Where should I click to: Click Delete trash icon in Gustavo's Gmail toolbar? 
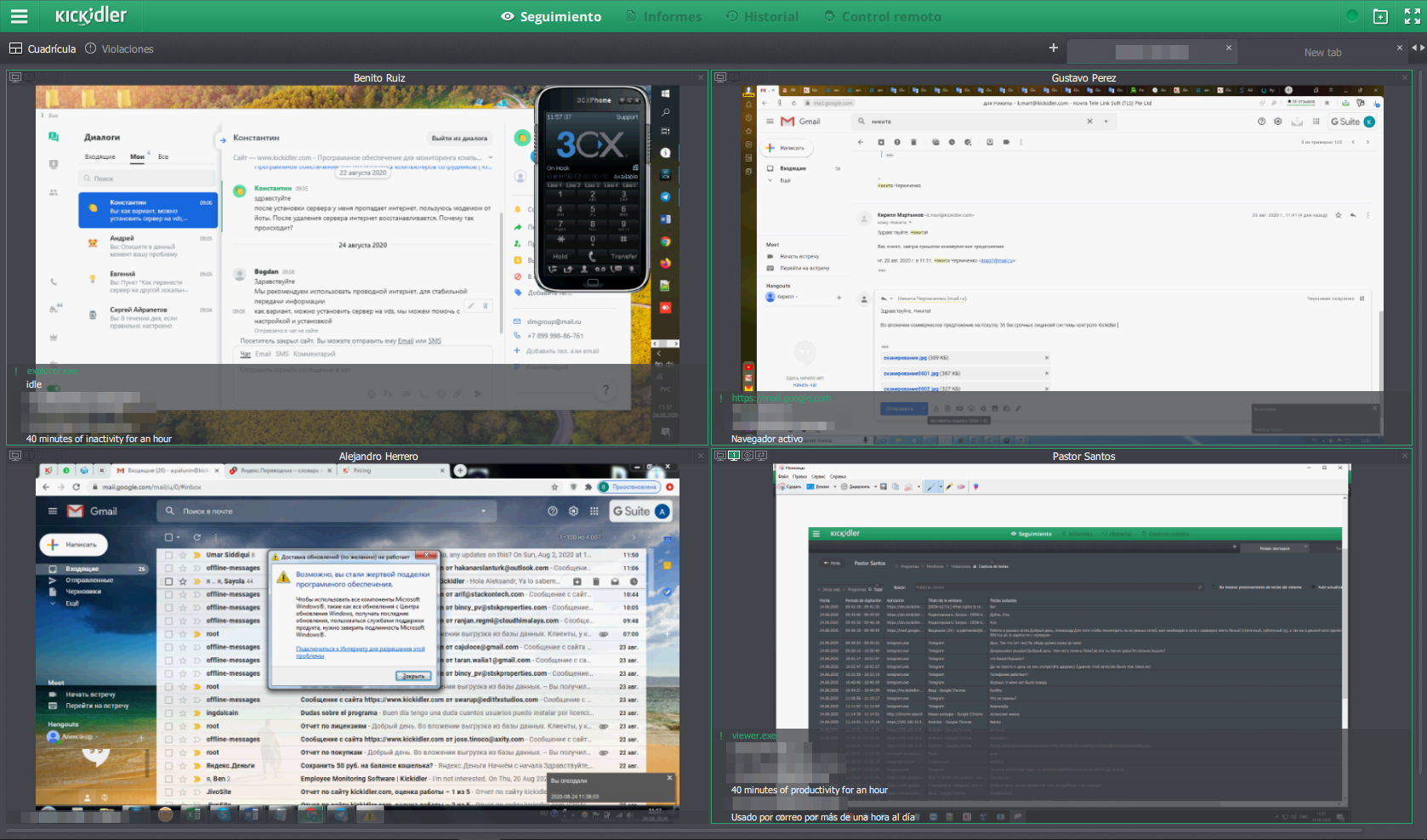(x=913, y=142)
